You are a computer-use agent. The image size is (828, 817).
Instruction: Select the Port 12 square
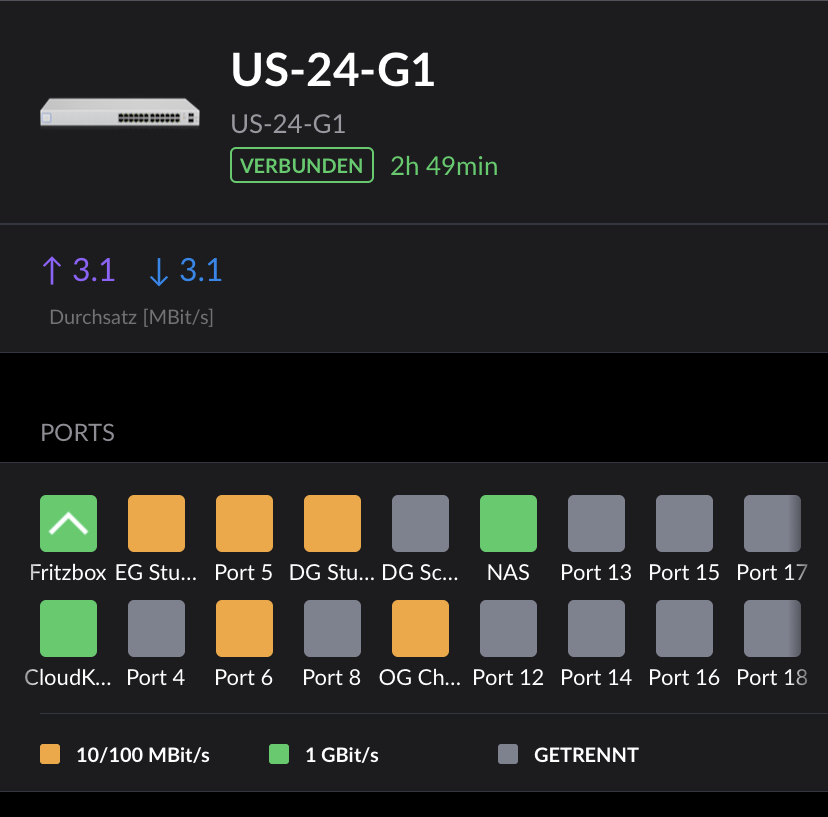pos(509,628)
